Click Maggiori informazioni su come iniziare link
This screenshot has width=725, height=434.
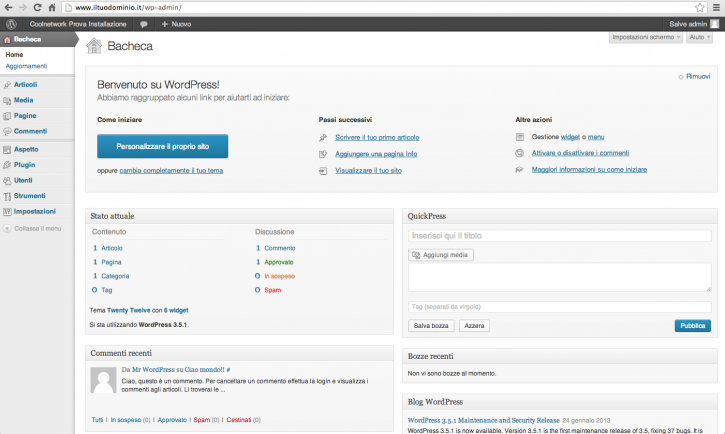589,170
